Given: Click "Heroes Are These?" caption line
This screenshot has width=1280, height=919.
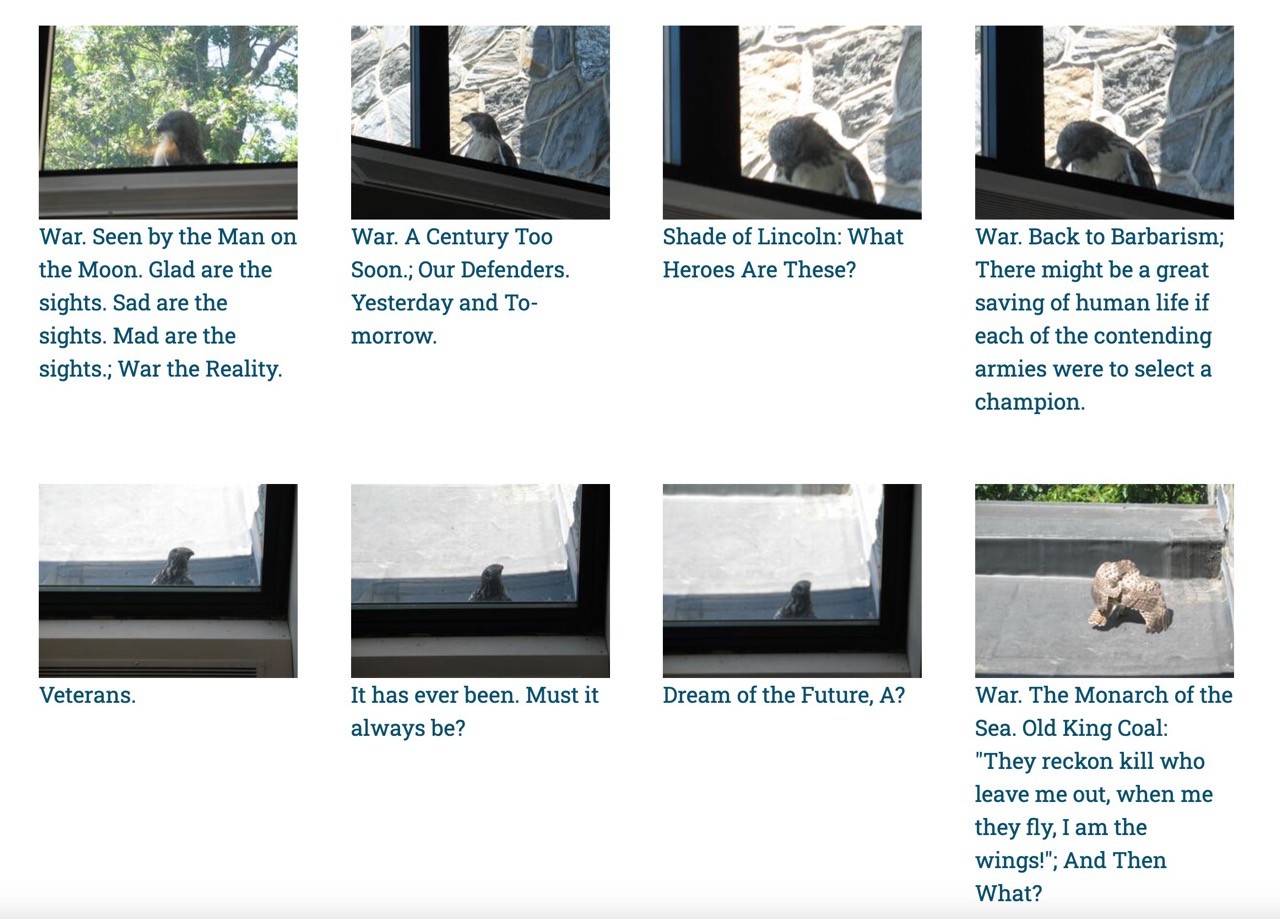Looking at the screenshot, I should click(x=759, y=270).
